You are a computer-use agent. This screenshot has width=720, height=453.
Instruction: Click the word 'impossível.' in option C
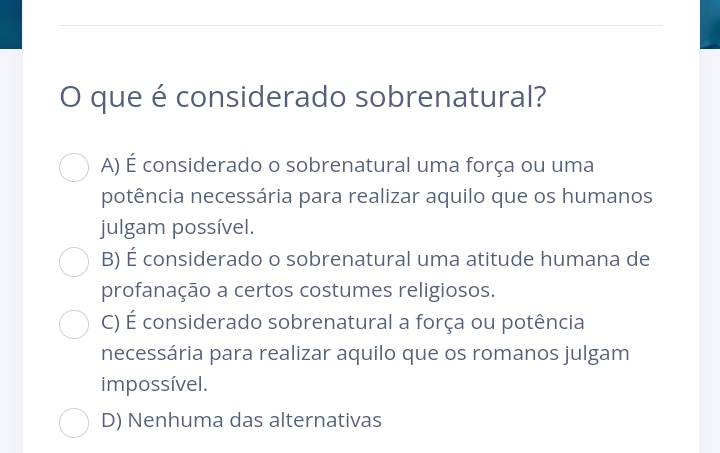pos(154,385)
